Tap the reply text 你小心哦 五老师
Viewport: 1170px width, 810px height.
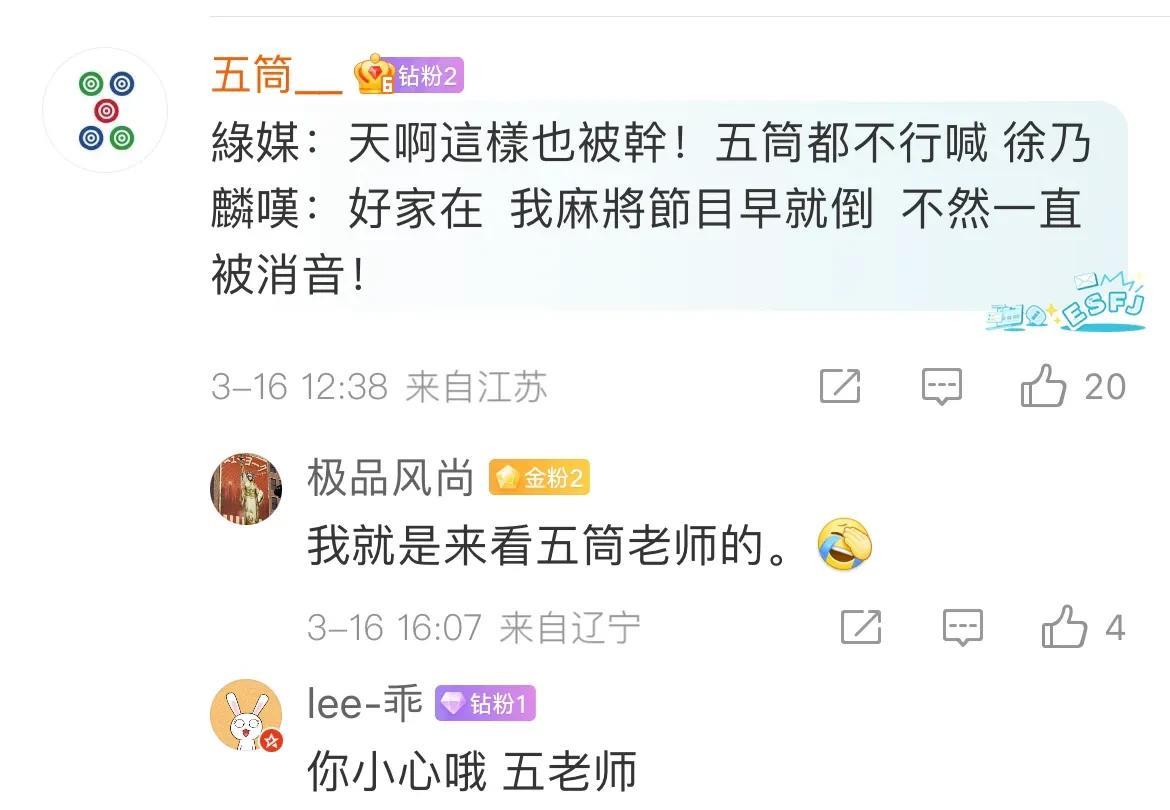pos(472,771)
